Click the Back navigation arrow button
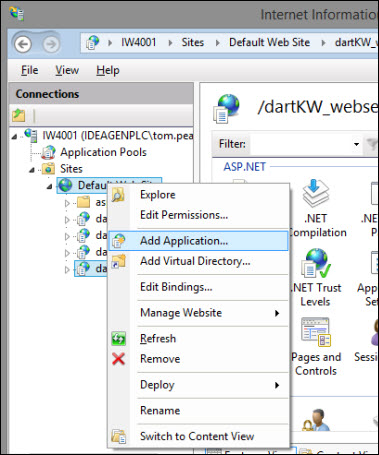379x455 pixels. [x=23, y=44]
